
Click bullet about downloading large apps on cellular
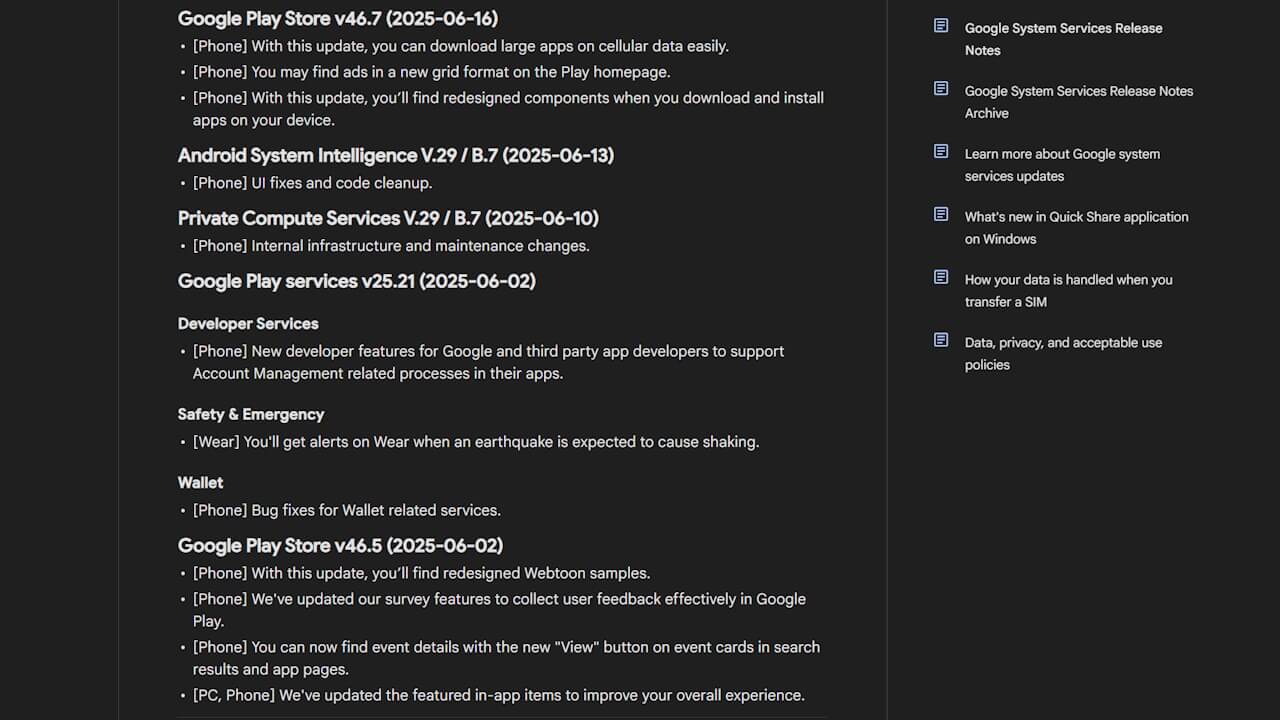(x=461, y=46)
